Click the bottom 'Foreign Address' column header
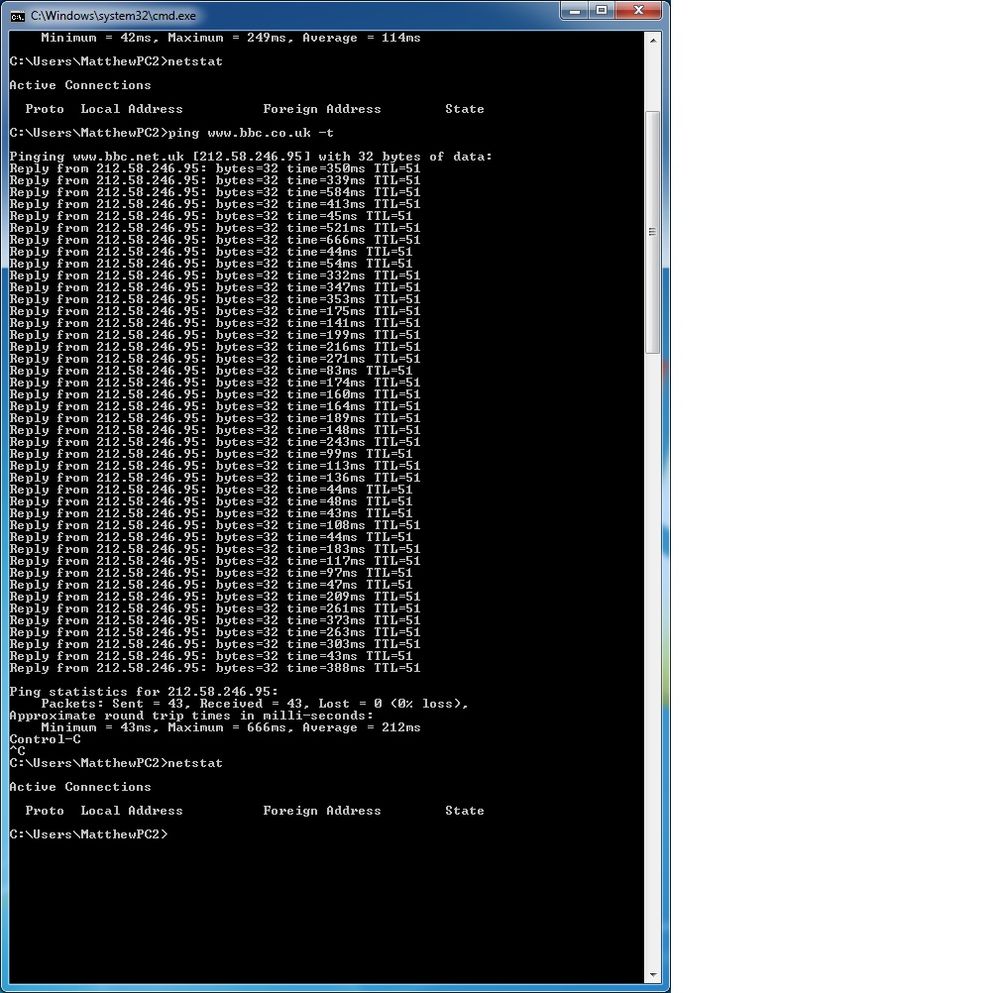Viewport: 999px width, 993px height. [322, 811]
